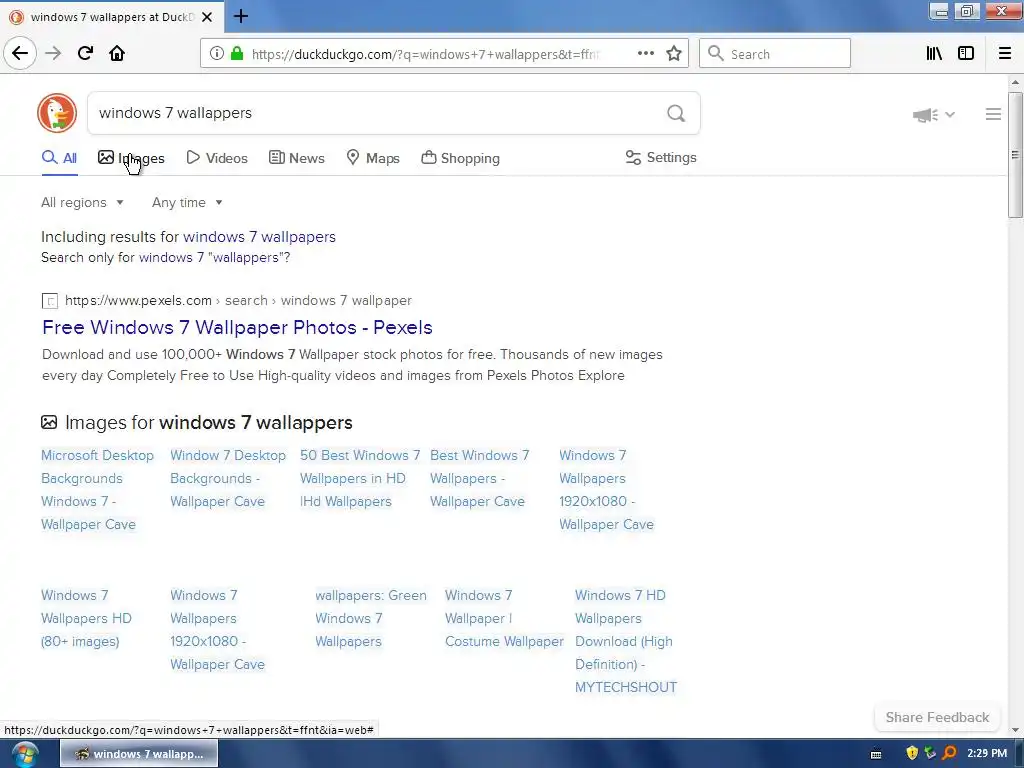1024x768 pixels.
Task: Open Windows 7 Wallpaper | Costume Wallpaper
Action: 504,618
